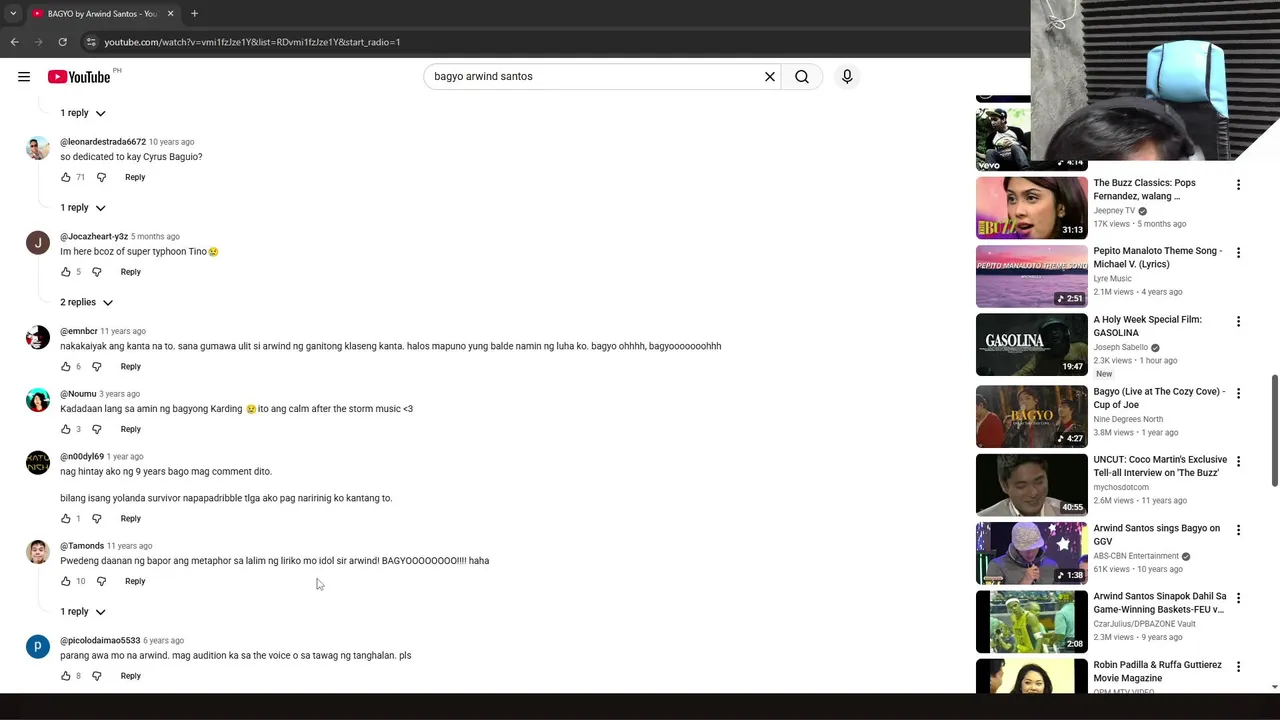
Task: Click site info icon in address bar
Action: 91,42
